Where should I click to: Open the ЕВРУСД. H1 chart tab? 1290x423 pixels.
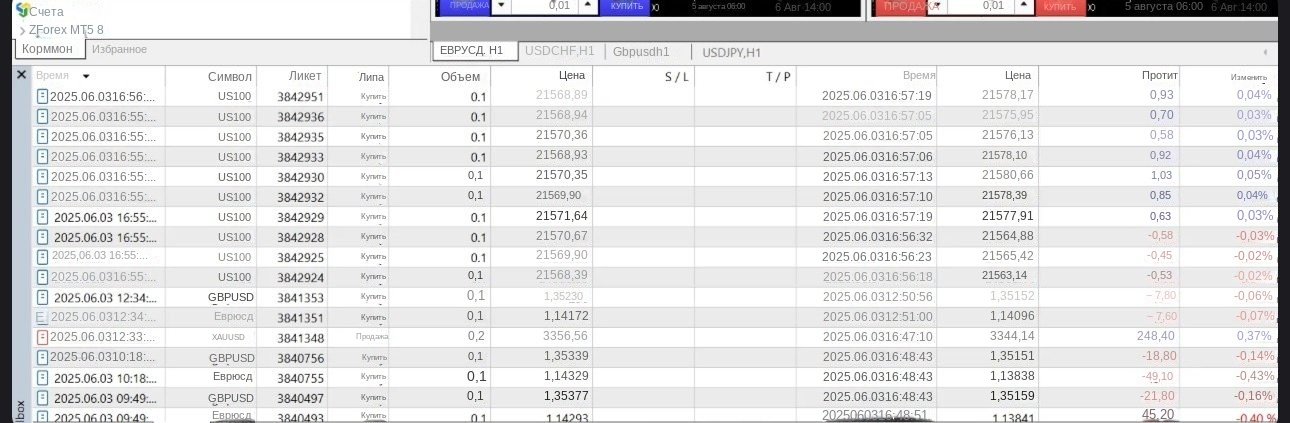[475, 50]
